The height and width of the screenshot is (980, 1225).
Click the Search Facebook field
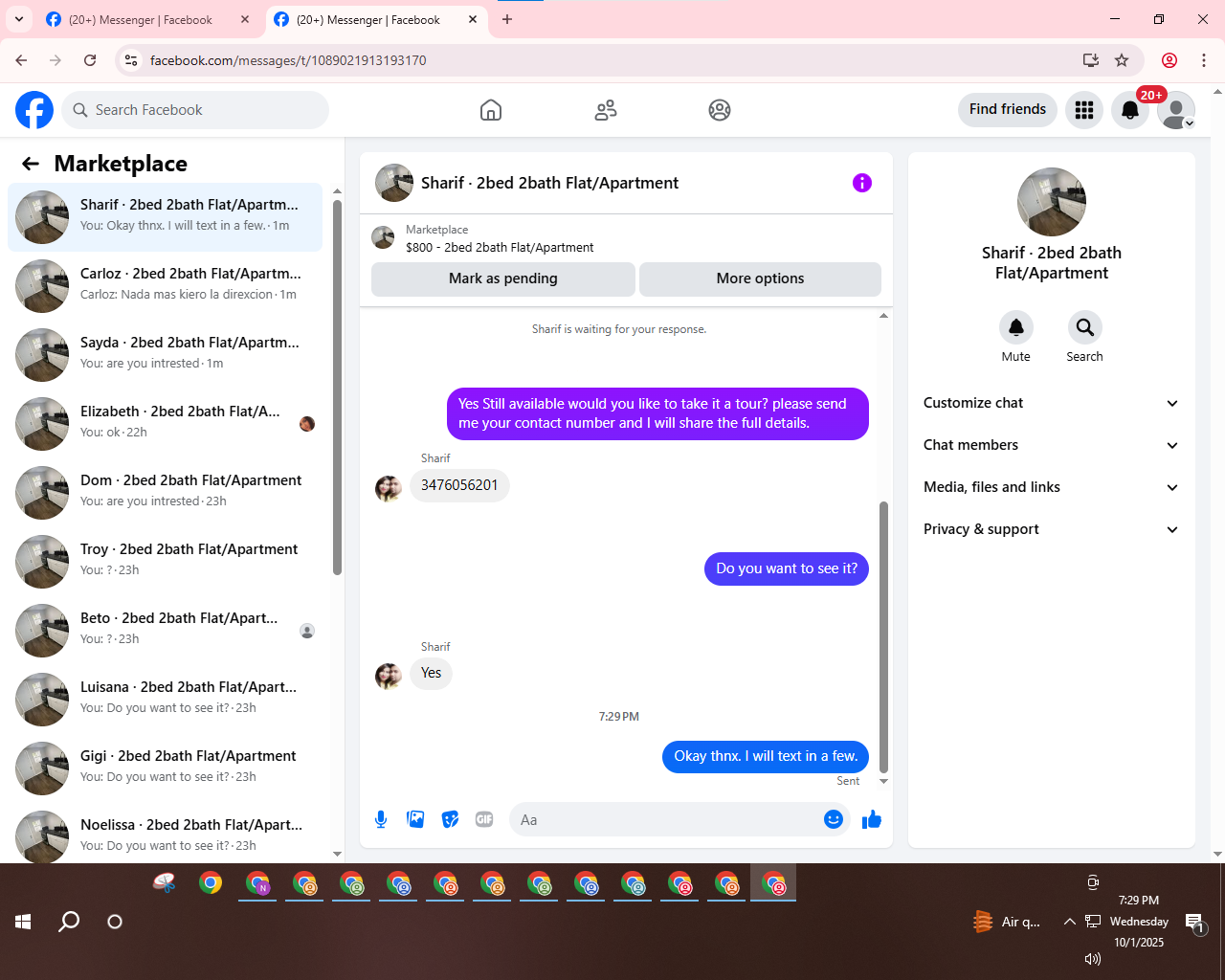[195, 110]
